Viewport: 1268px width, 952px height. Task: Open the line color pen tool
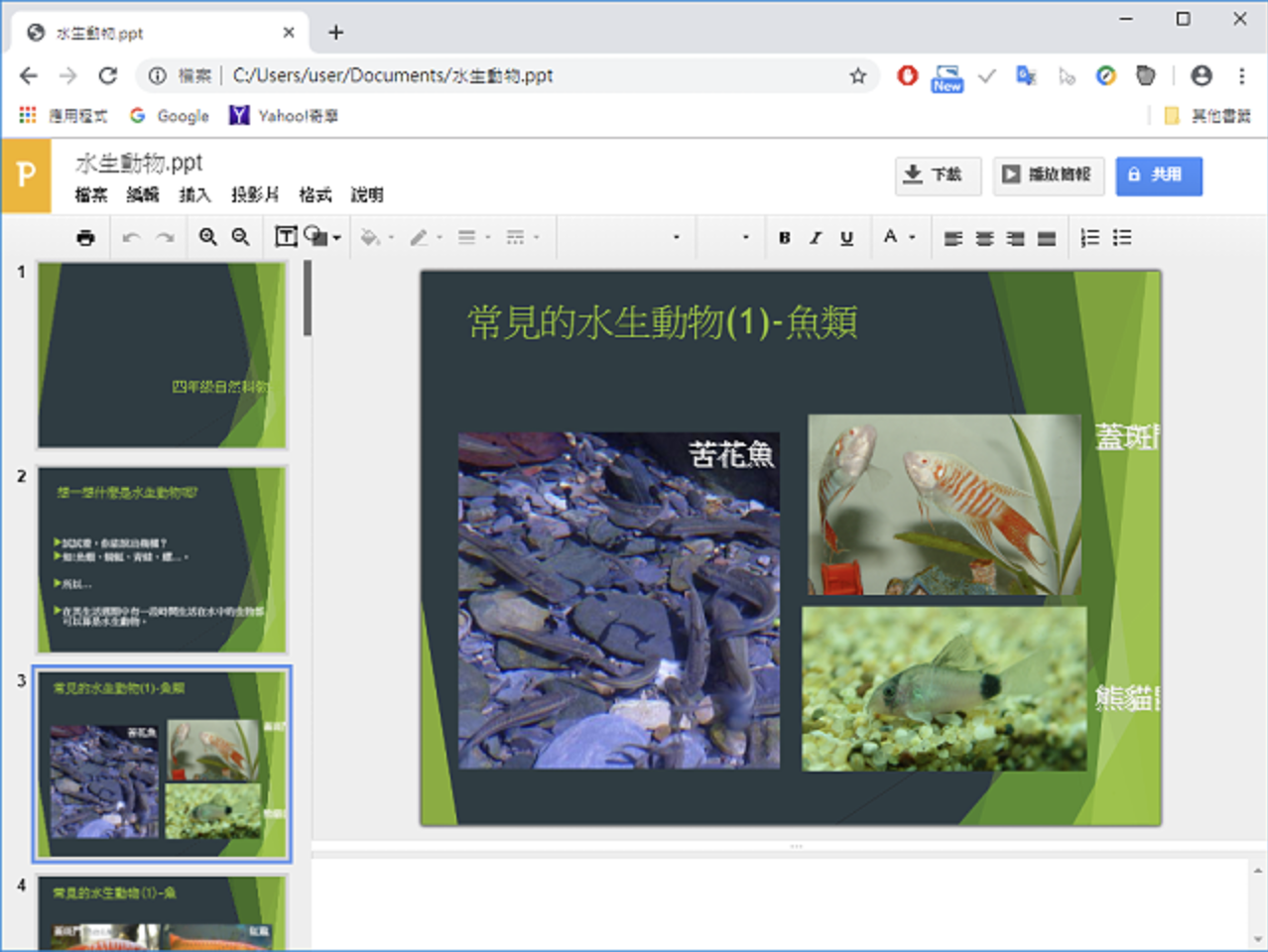click(x=425, y=237)
